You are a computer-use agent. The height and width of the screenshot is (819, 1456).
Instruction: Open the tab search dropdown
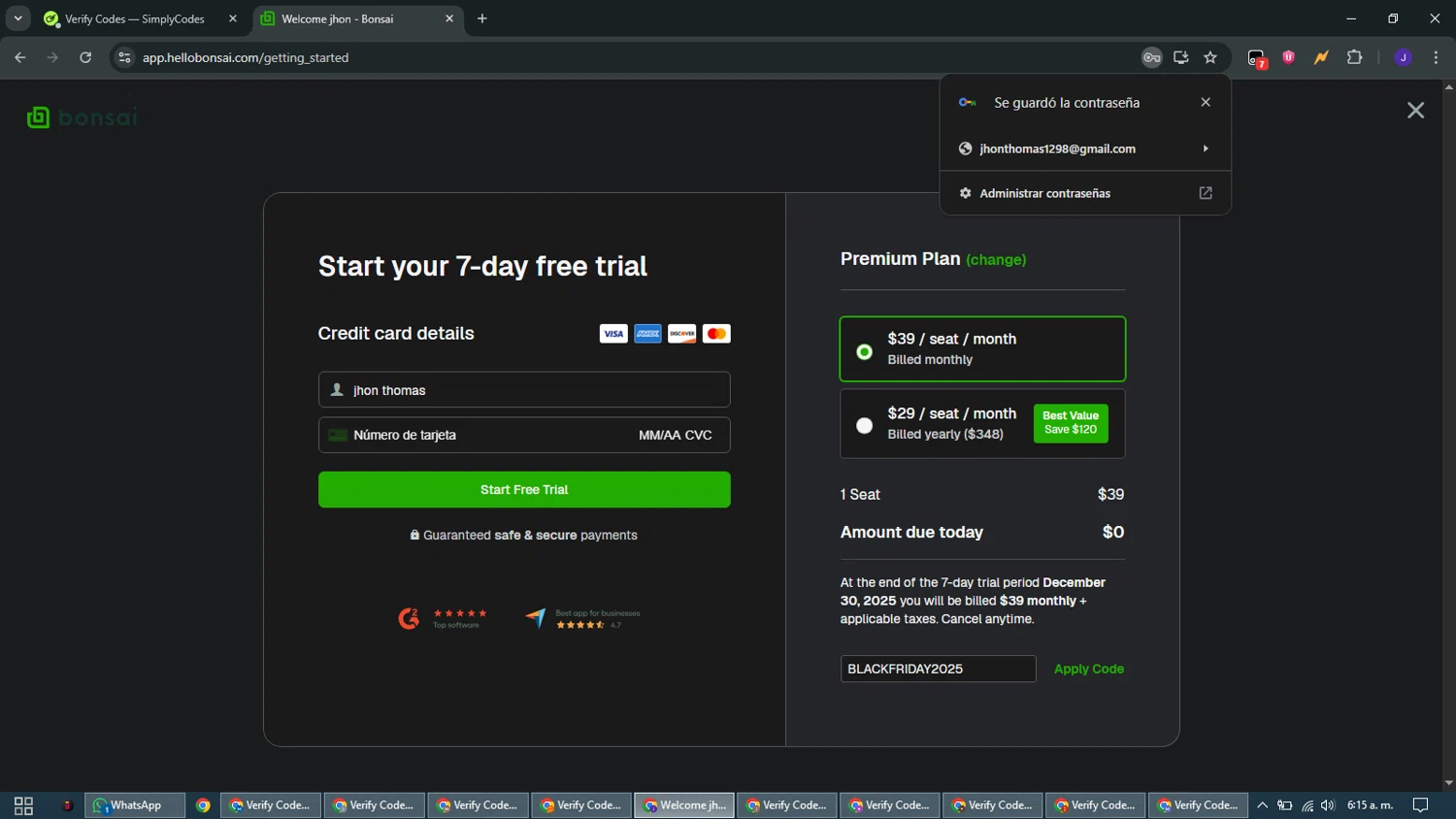click(x=17, y=18)
